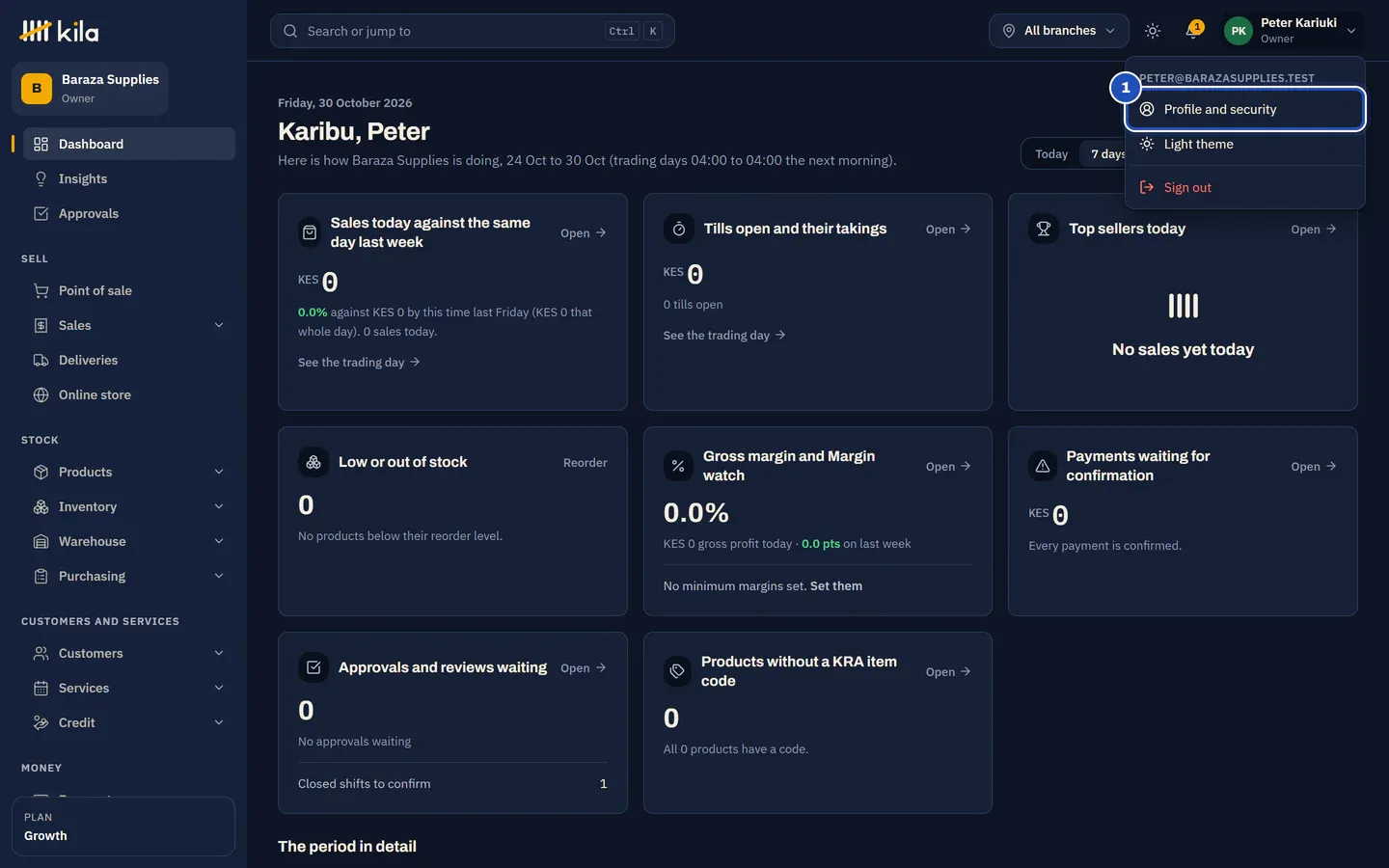Screen dimensions: 1389x868
Task: Toggle theme with the sun icon in the header
Action: (1153, 31)
